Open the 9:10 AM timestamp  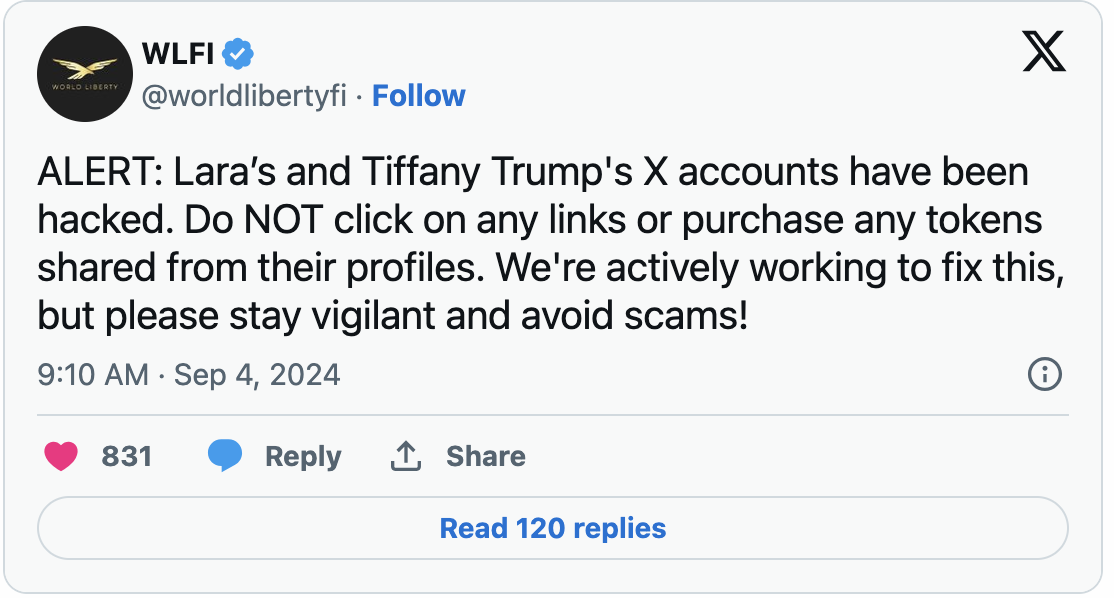click(x=93, y=375)
